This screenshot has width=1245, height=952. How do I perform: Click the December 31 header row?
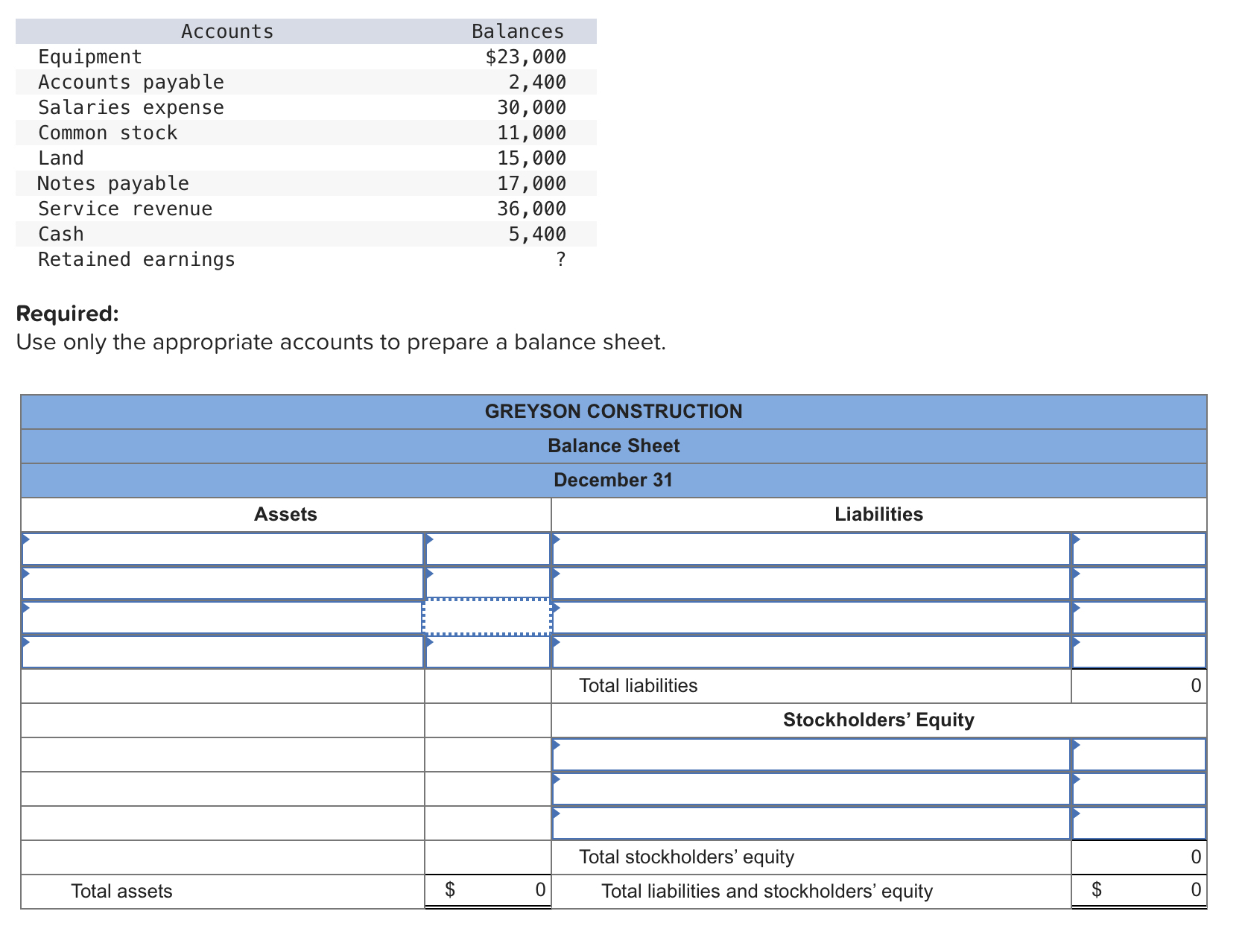(614, 480)
